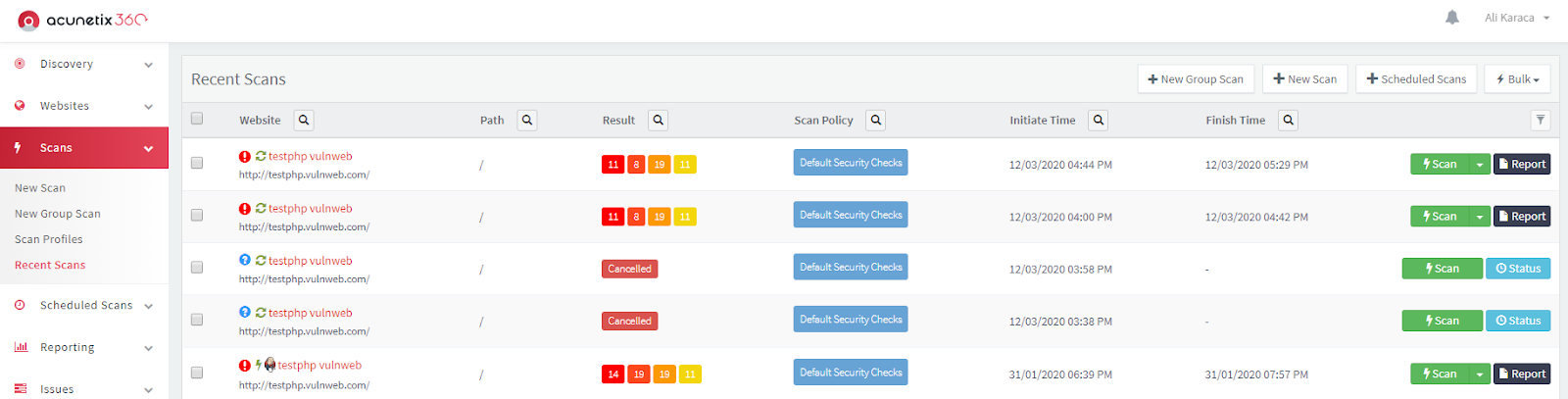Select the Scans sidebar section
Viewport: 1568px width, 399px height.
coord(84,148)
